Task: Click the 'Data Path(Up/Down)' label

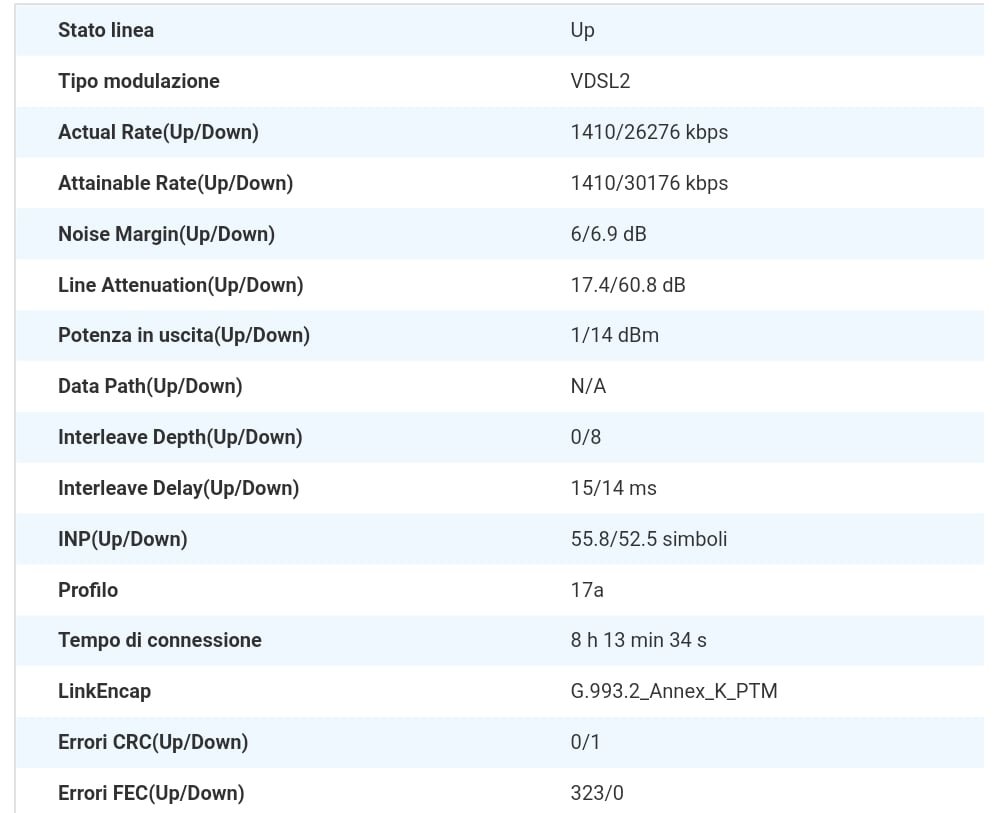Action: tap(150, 387)
